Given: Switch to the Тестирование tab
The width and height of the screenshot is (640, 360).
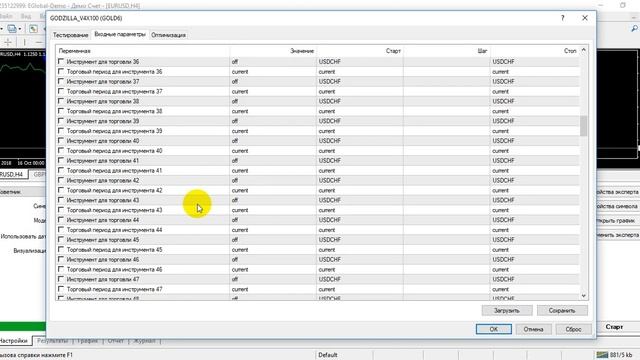Looking at the screenshot, I should 71,35.
